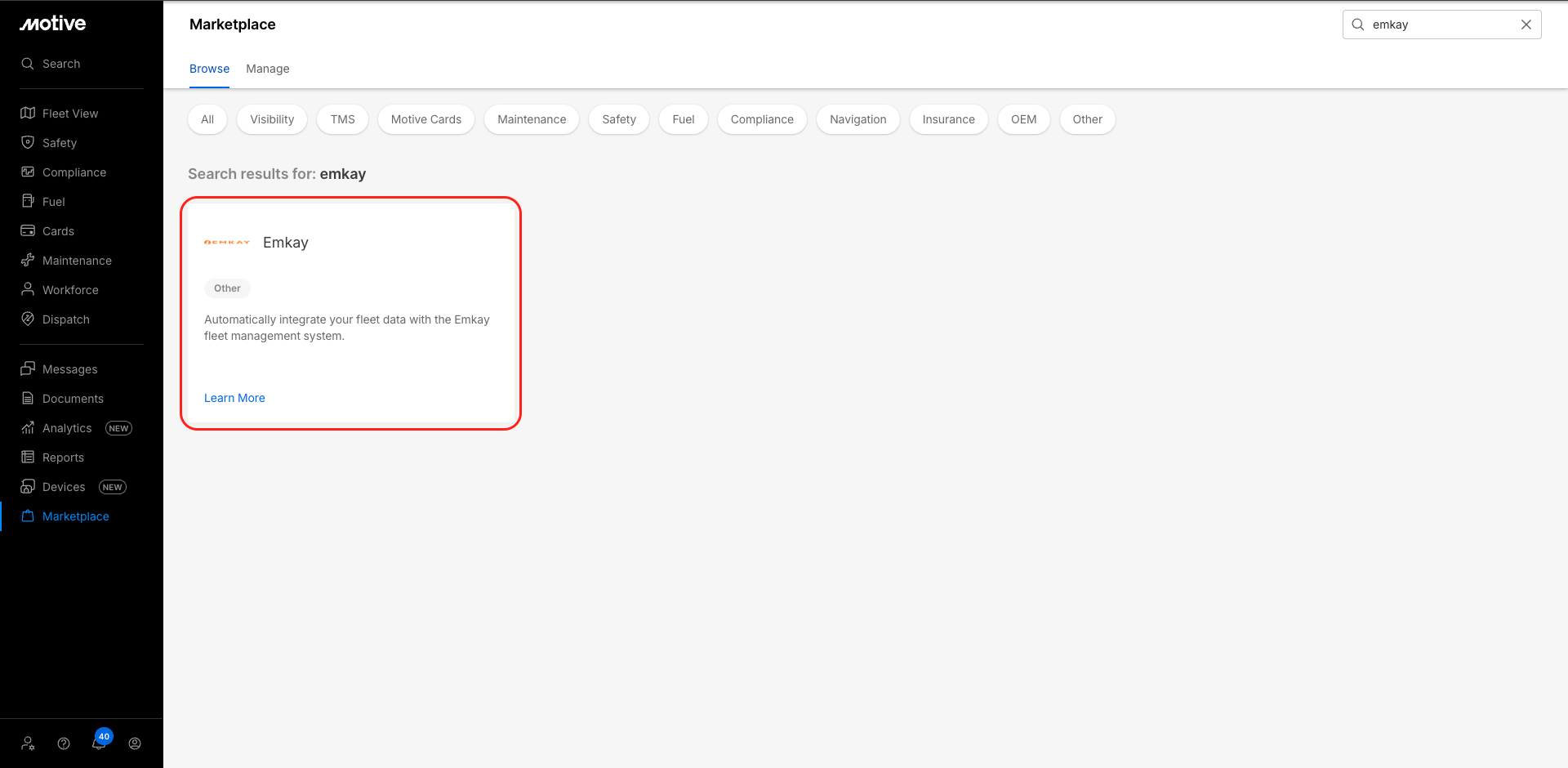Open Documents in sidebar
This screenshot has height=768, width=1568.
(x=73, y=399)
